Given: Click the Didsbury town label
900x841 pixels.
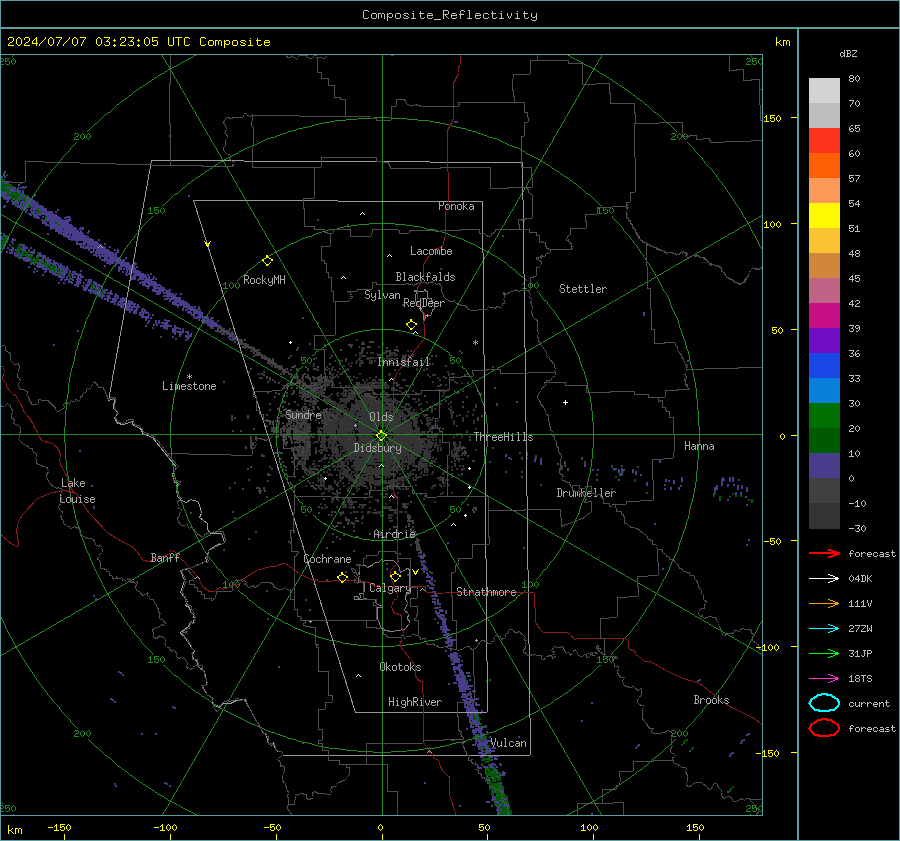Looking at the screenshot, I should coord(377,448).
